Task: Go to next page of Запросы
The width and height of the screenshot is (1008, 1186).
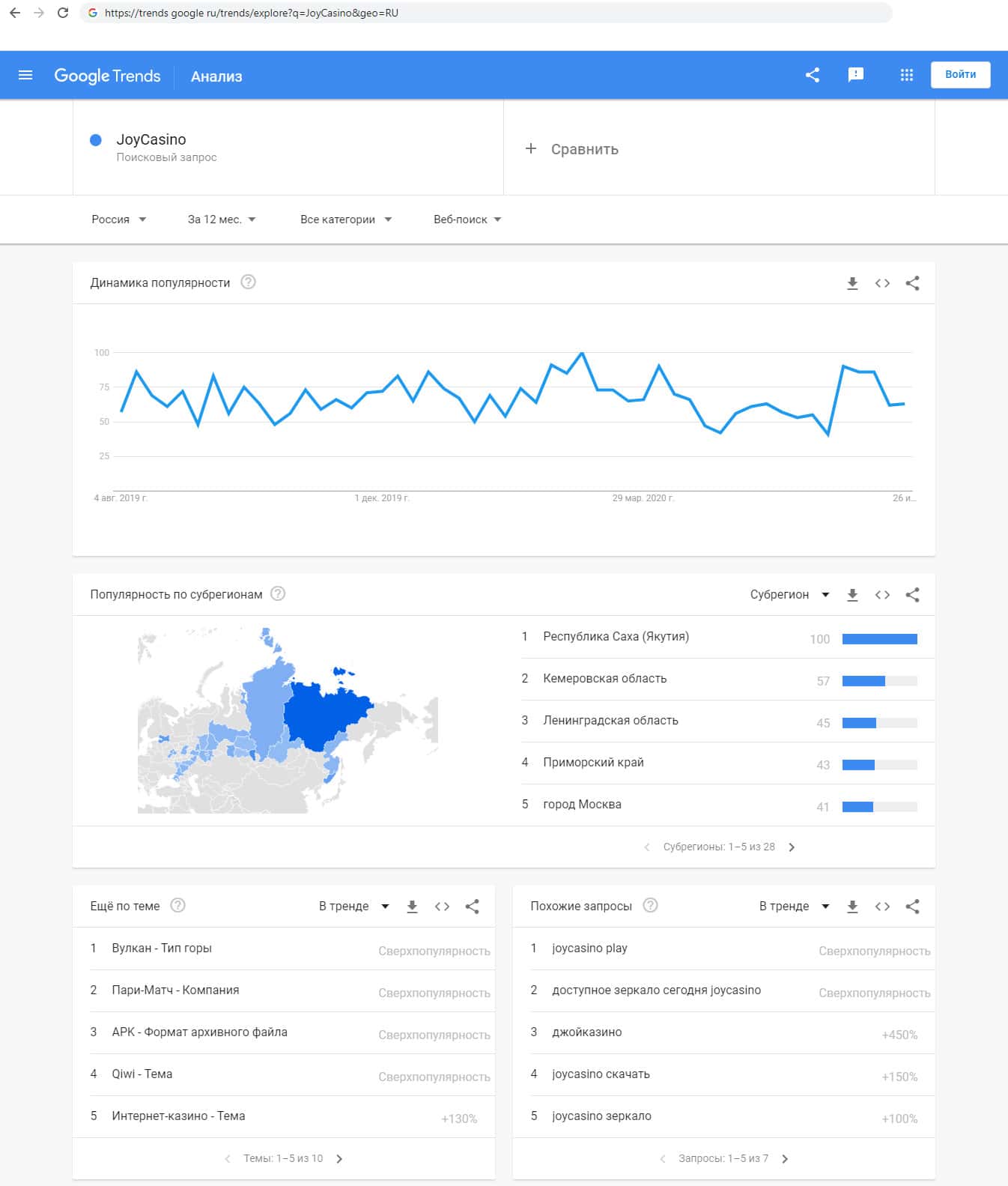Action: click(x=785, y=1159)
